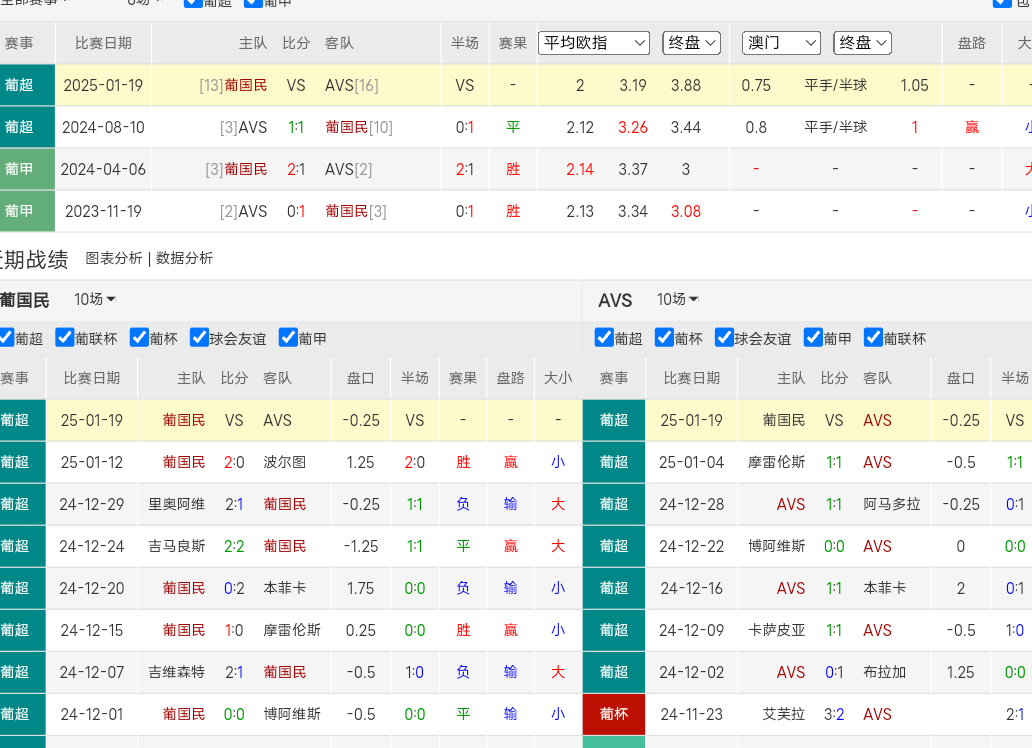Click the red 葡杯 league cell on 24-11-23
The height and width of the screenshot is (748, 1032).
[613, 714]
